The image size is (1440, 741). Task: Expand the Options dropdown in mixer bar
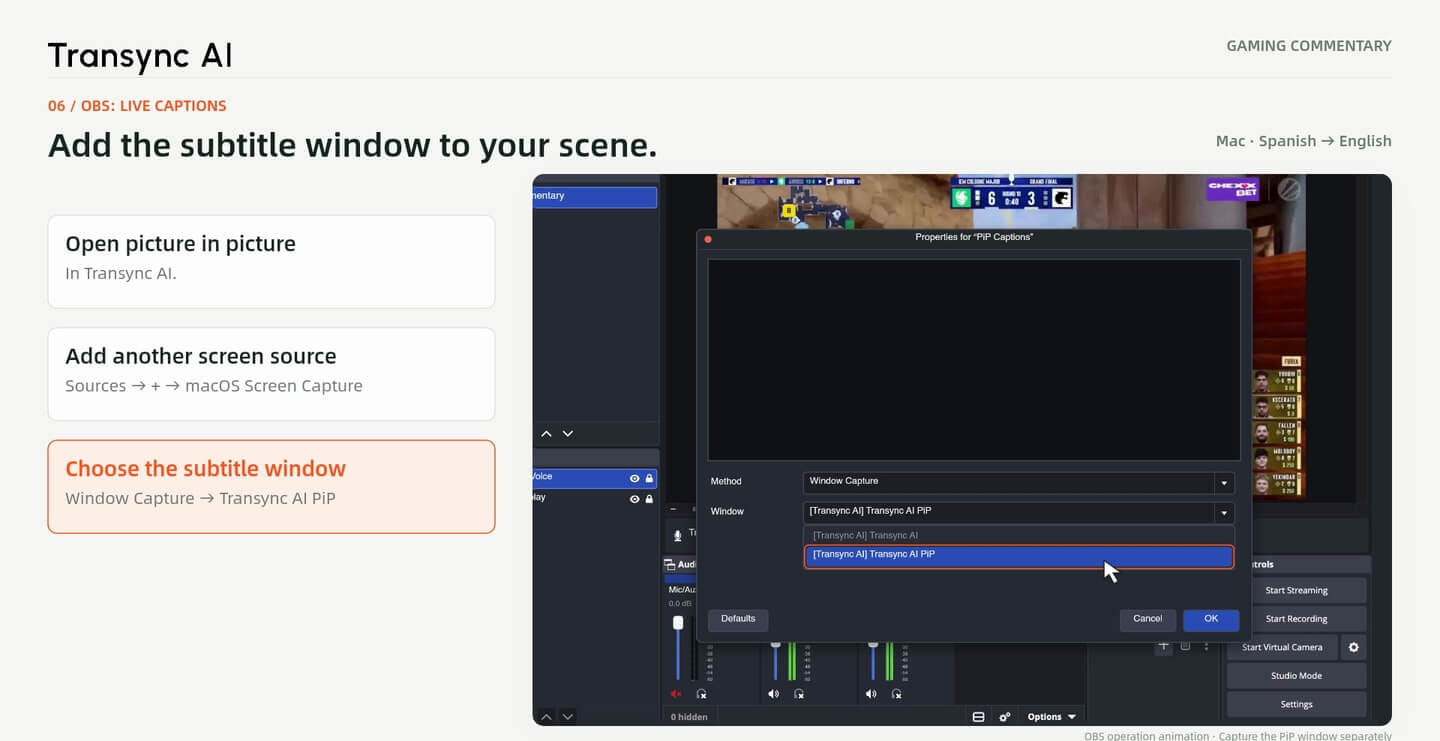point(1052,717)
